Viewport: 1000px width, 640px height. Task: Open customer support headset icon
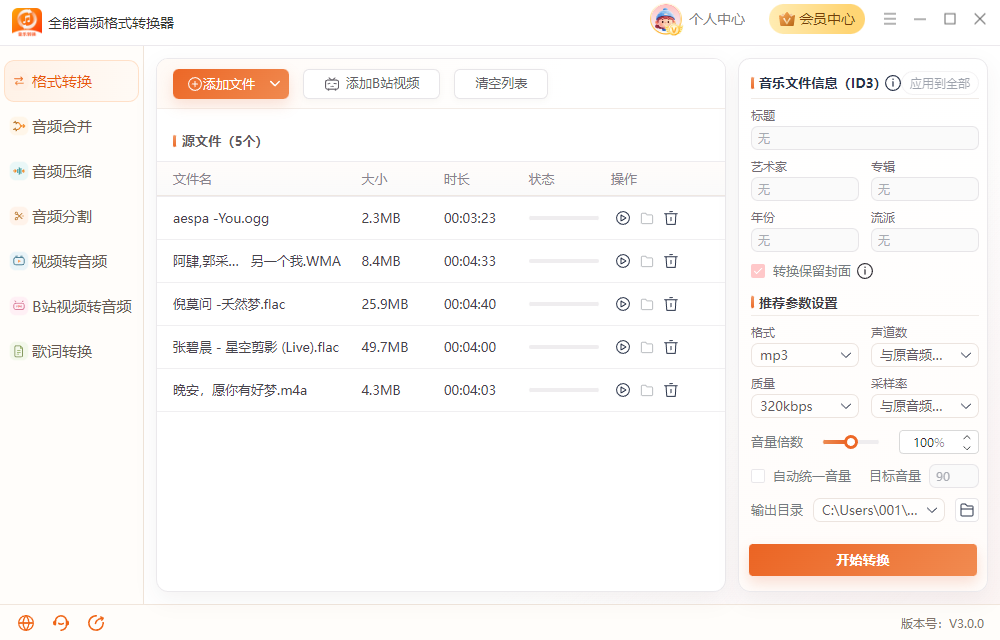click(x=61, y=623)
